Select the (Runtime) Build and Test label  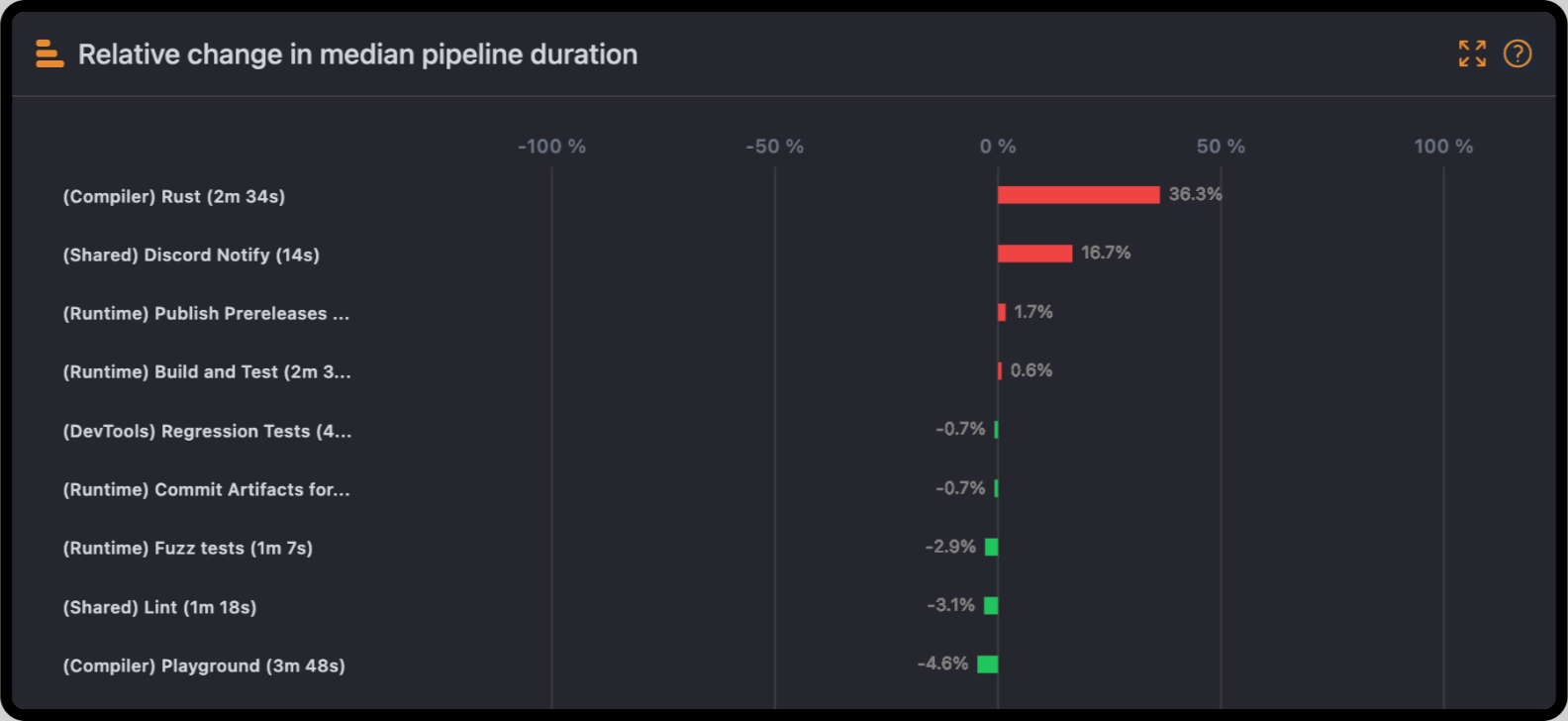click(x=207, y=372)
